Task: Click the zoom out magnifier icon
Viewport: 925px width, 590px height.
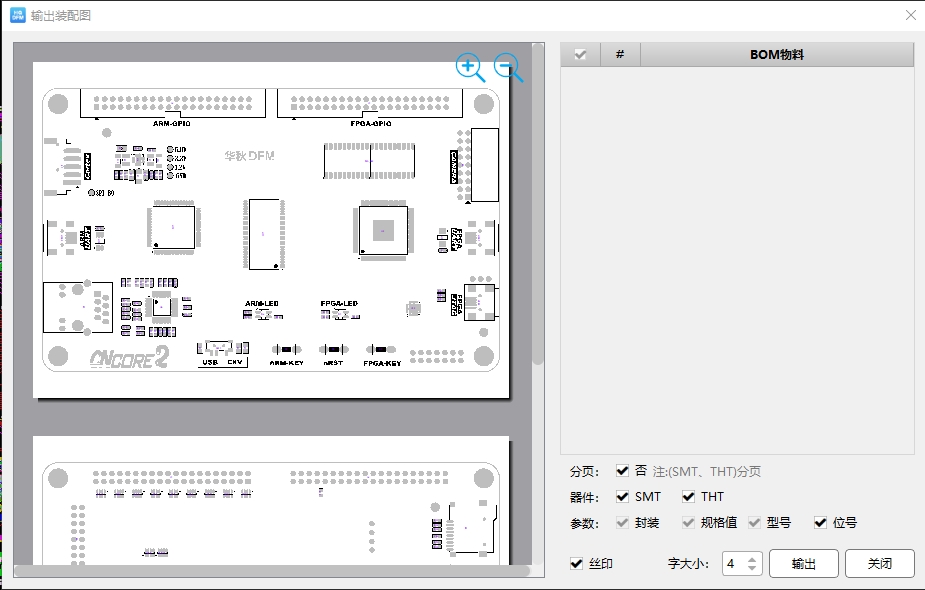Action: click(508, 66)
